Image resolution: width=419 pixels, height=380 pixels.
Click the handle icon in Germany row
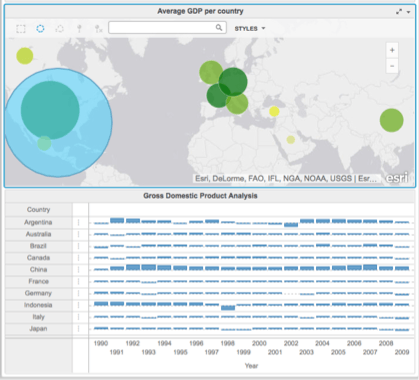click(79, 293)
